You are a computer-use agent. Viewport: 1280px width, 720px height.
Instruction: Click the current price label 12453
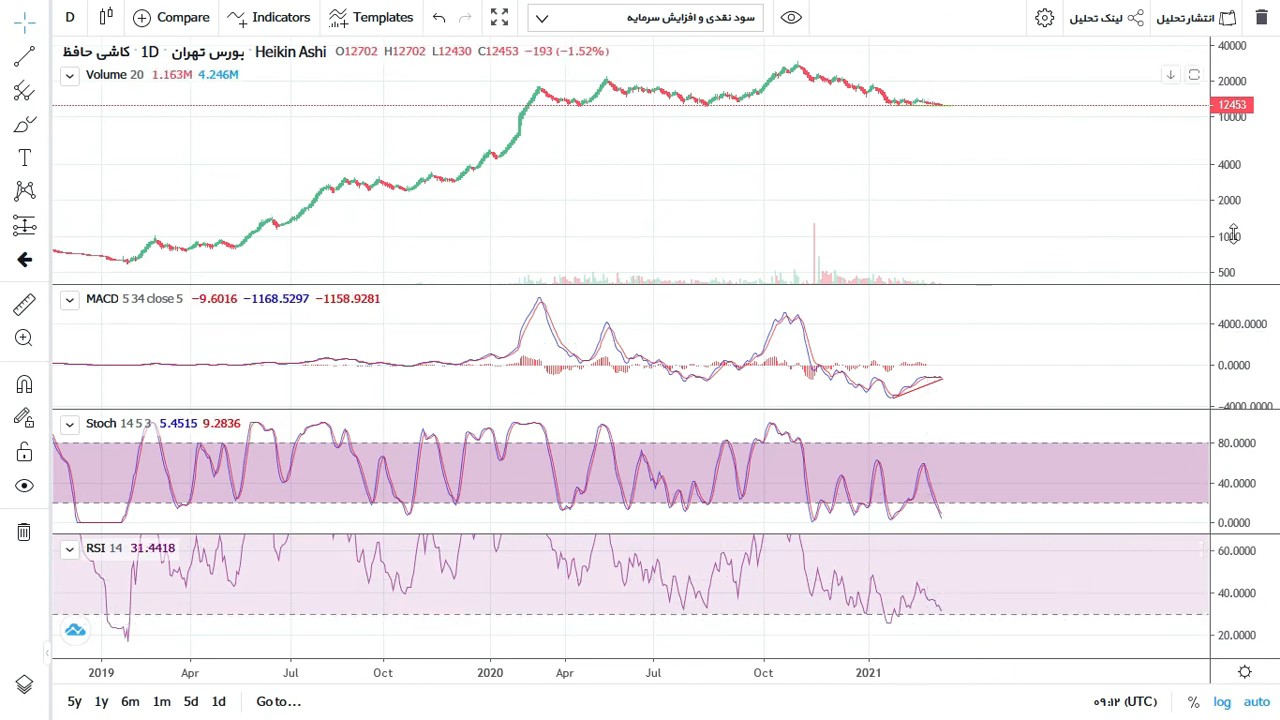[x=1231, y=105]
